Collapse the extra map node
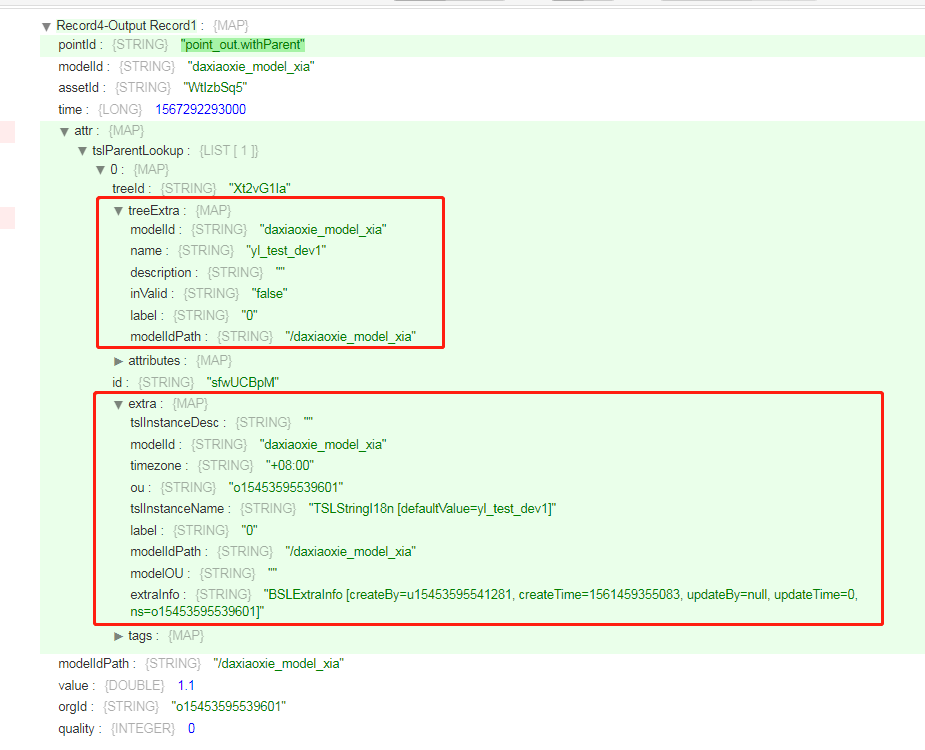The width and height of the screenshot is (925, 750). tap(118, 403)
